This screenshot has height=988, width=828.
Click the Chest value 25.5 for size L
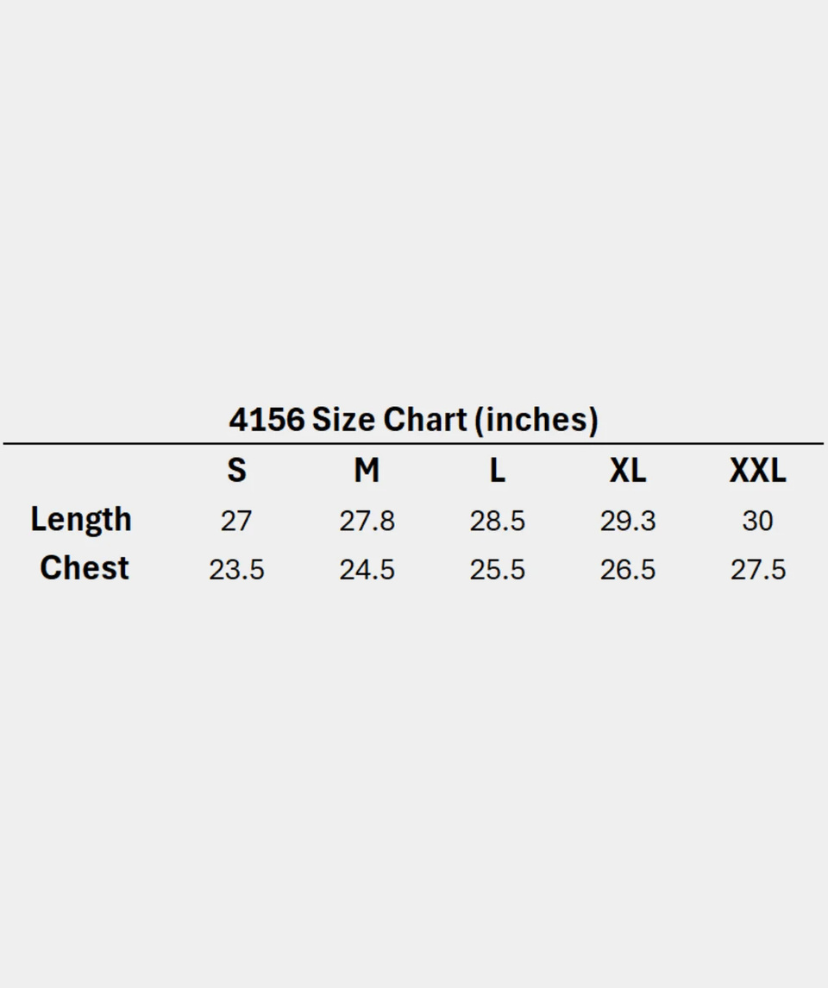497,570
